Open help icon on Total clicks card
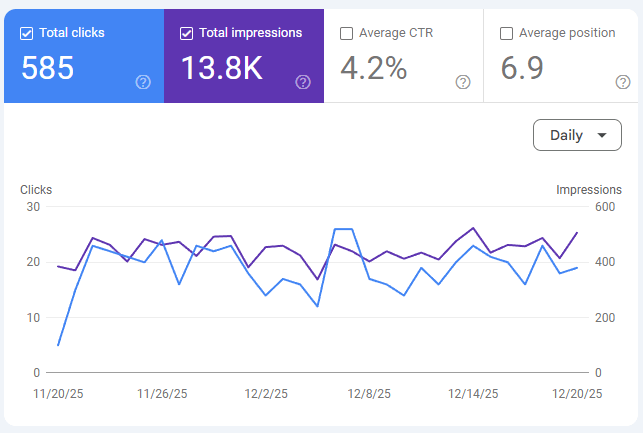 [143, 82]
